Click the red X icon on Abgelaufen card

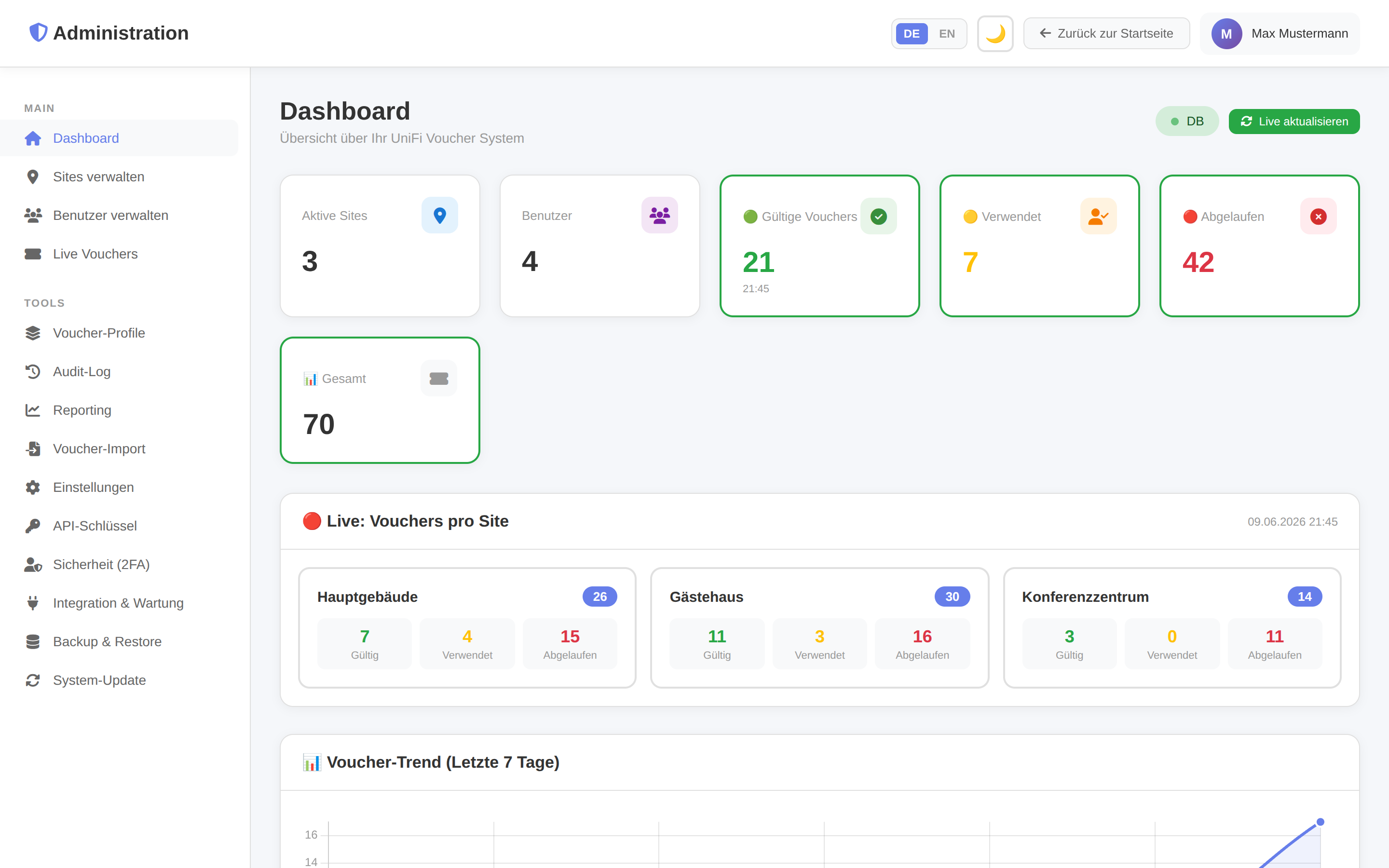1319,217
